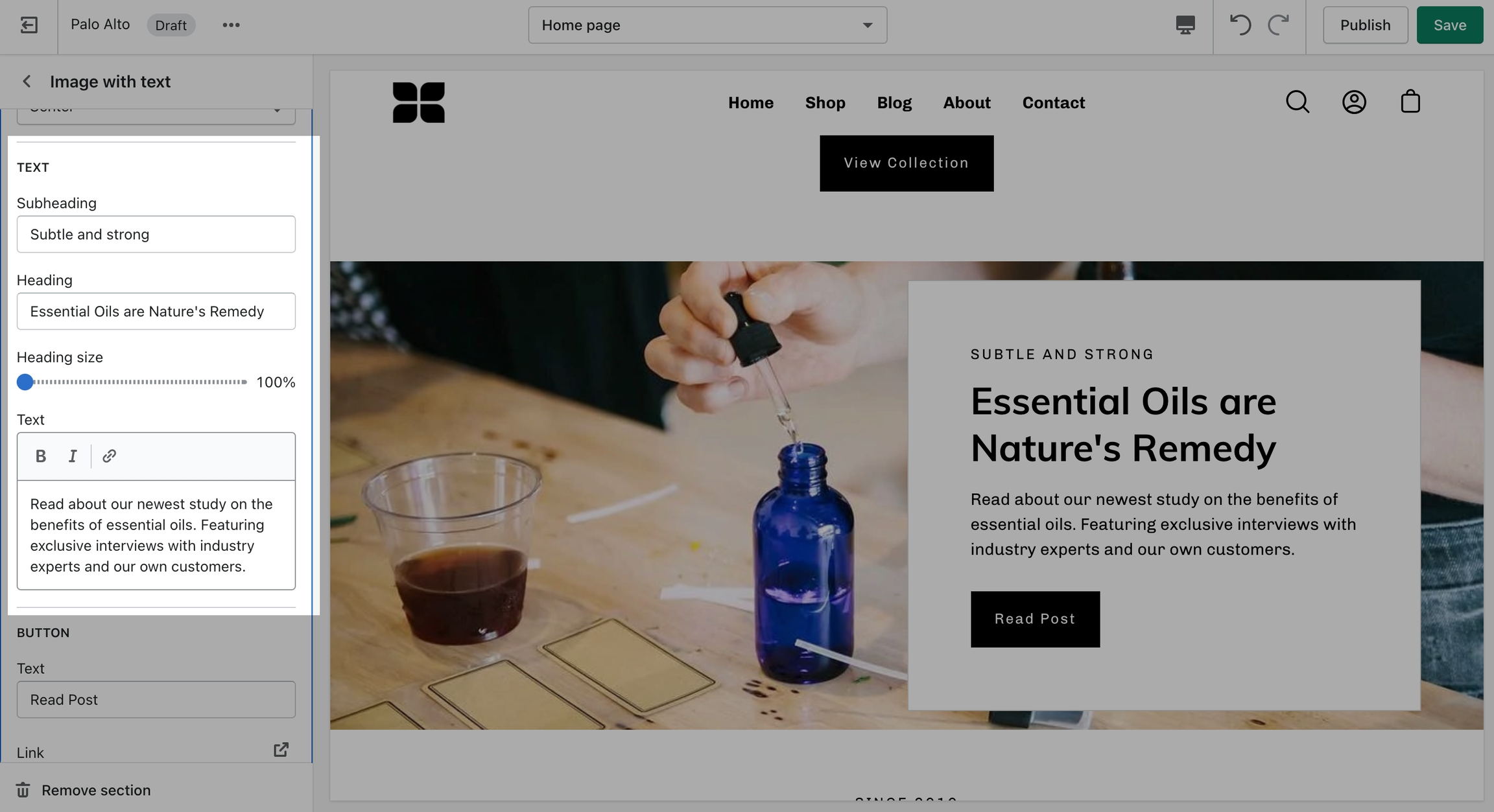Go back from Image with text

tap(27, 82)
